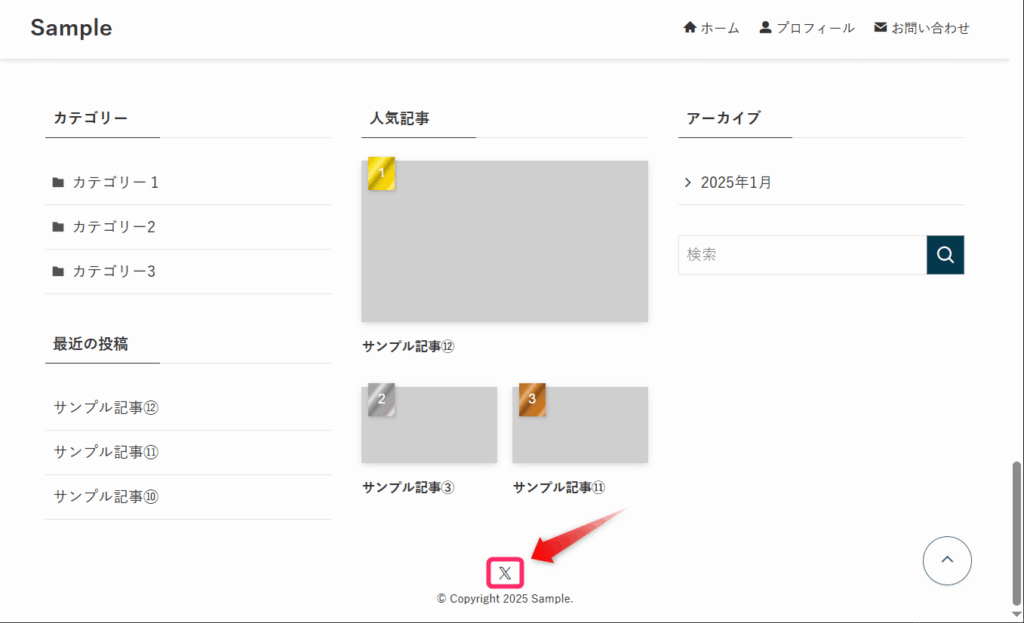1024x623 pixels.
Task: Click popular article title サンプル記事⑪
Action: [x=559, y=487]
